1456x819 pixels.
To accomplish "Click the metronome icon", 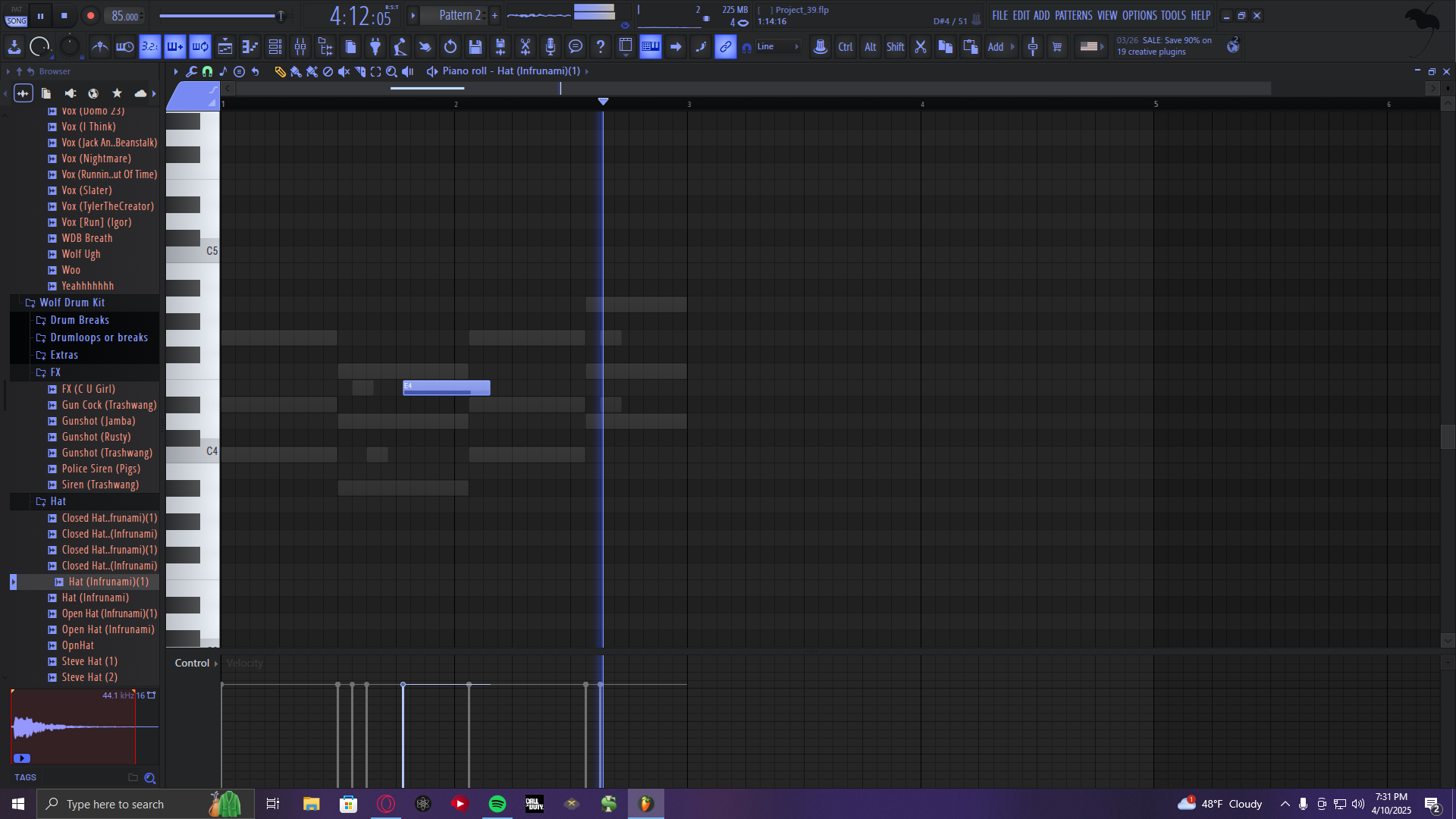I will [x=99, y=47].
